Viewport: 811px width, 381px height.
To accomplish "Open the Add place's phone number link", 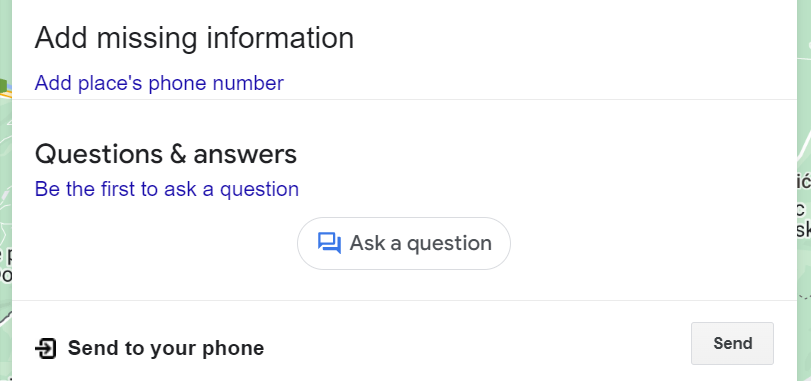I will click(159, 83).
